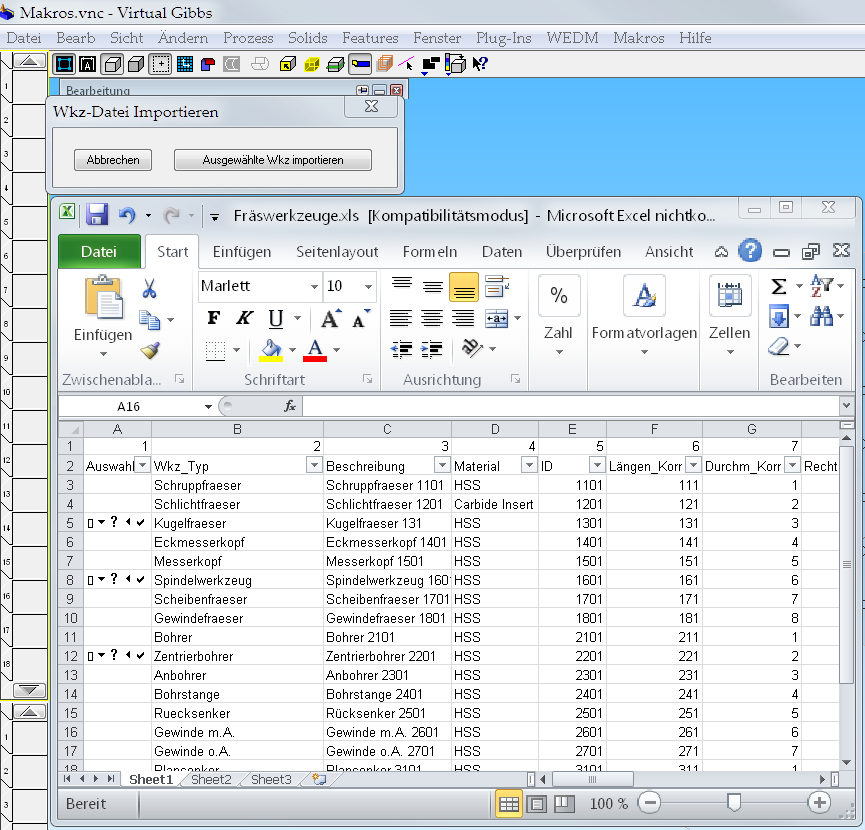The image size is (865, 830).
Task: Click Ausgewählte Wkz importieren button
Action: [x=273, y=160]
